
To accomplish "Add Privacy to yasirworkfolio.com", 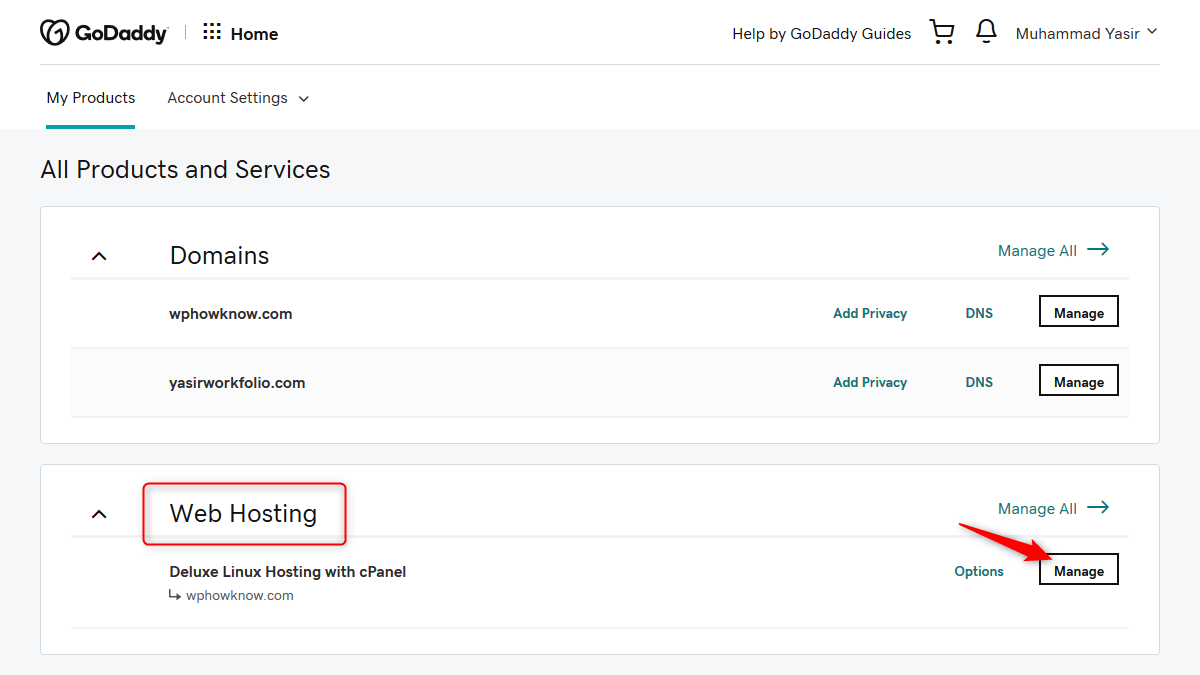I will [870, 382].
